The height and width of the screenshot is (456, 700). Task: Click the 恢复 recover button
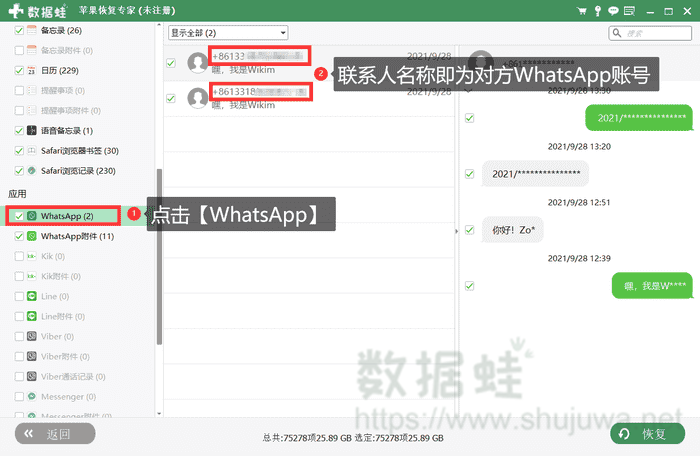point(647,433)
